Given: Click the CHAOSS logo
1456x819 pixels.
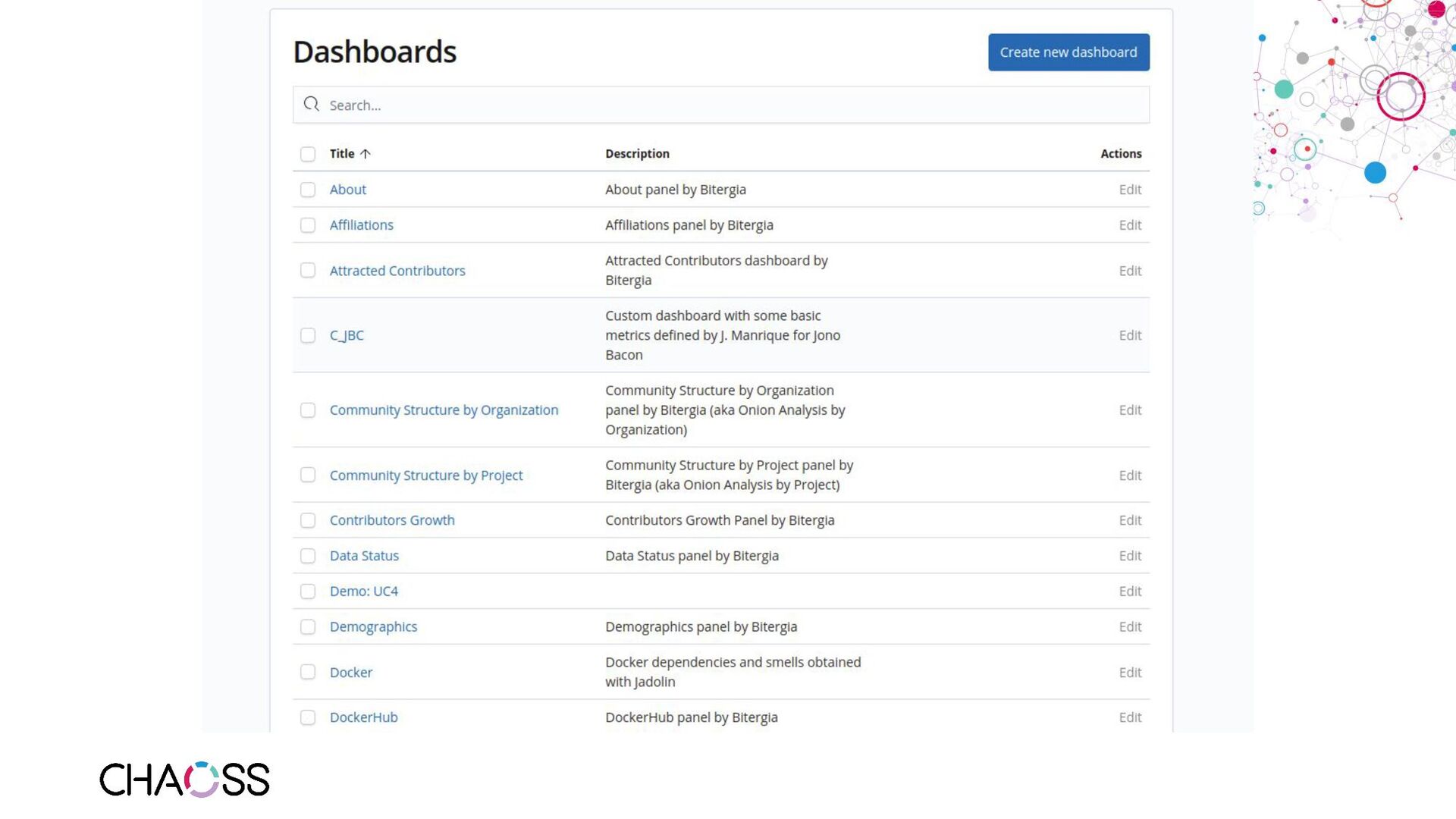Looking at the screenshot, I should (x=184, y=779).
